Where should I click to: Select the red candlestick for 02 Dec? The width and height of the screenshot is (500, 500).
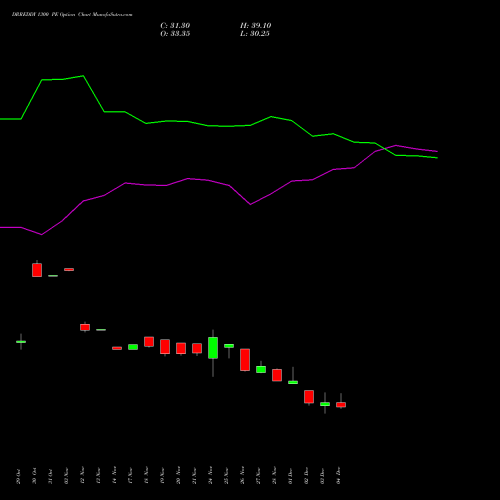tap(309, 397)
